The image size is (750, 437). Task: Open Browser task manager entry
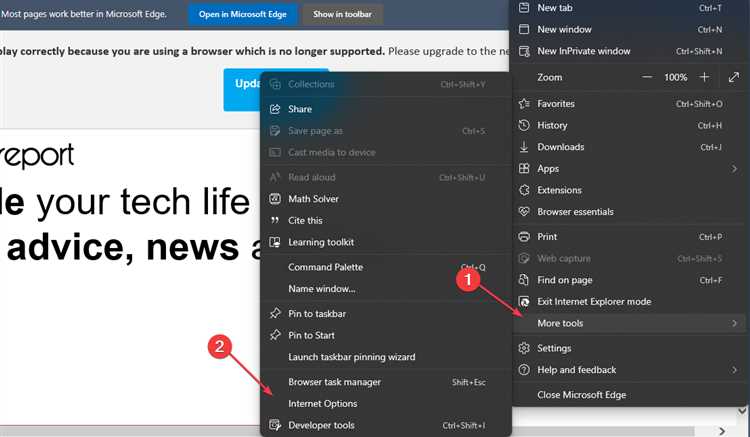coord(334,382)
